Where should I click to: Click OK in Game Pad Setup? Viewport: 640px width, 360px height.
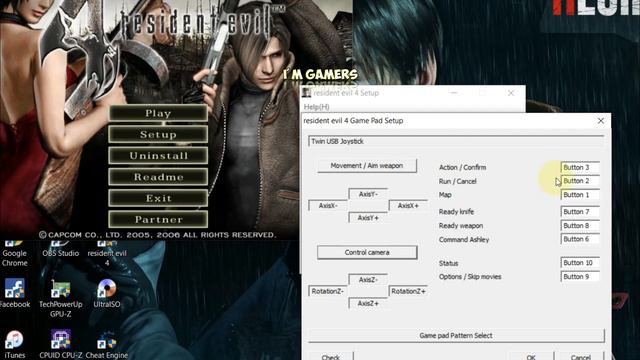[x=531, y=356]
